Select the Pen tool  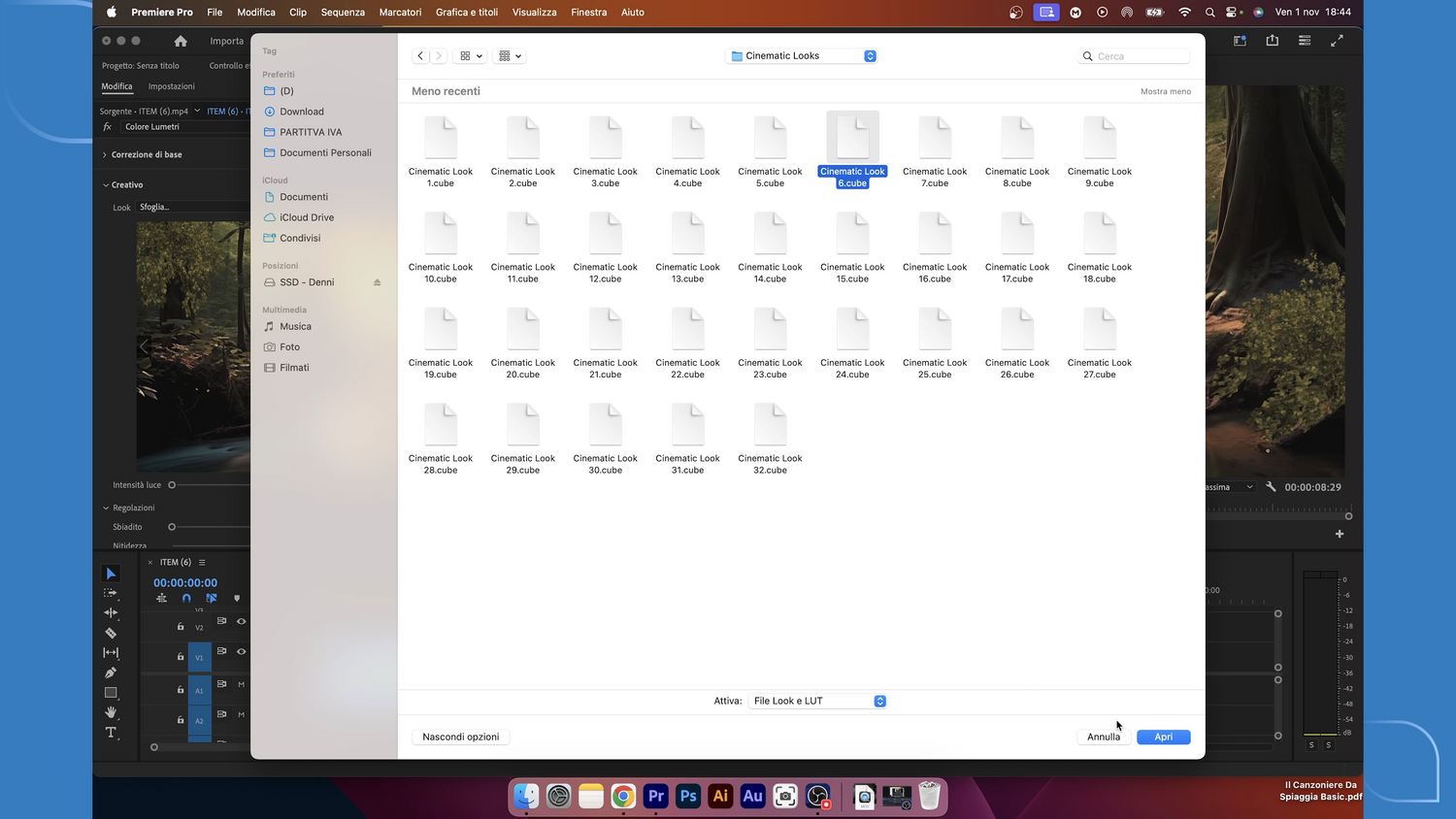pos(111,672)
